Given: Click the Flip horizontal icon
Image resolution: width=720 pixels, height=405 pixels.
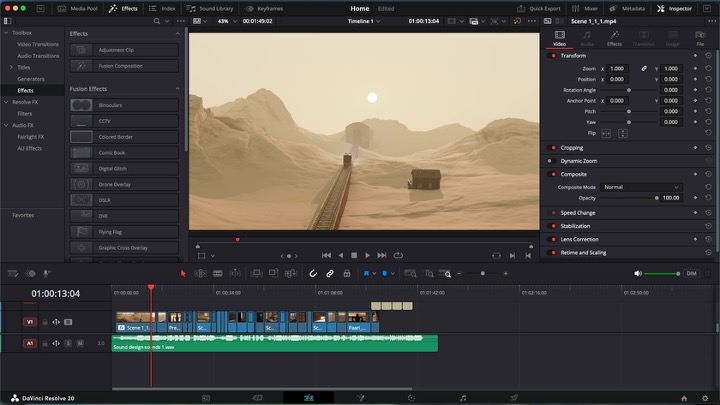Looking at the screenshot, I should [x=606, y=134].
